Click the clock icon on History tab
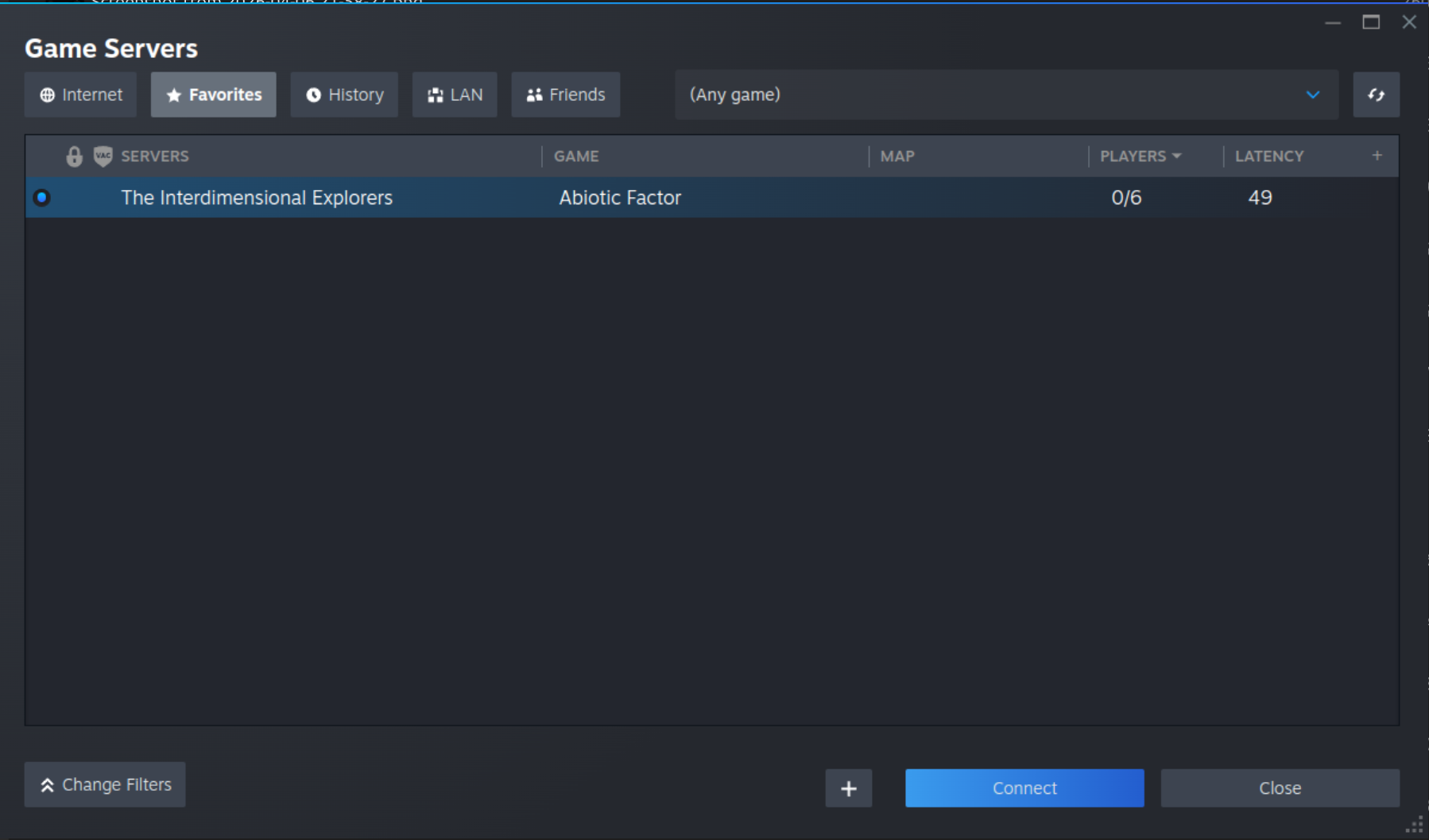This screenshot has width=1429, height=840. [x=312, y=95]
